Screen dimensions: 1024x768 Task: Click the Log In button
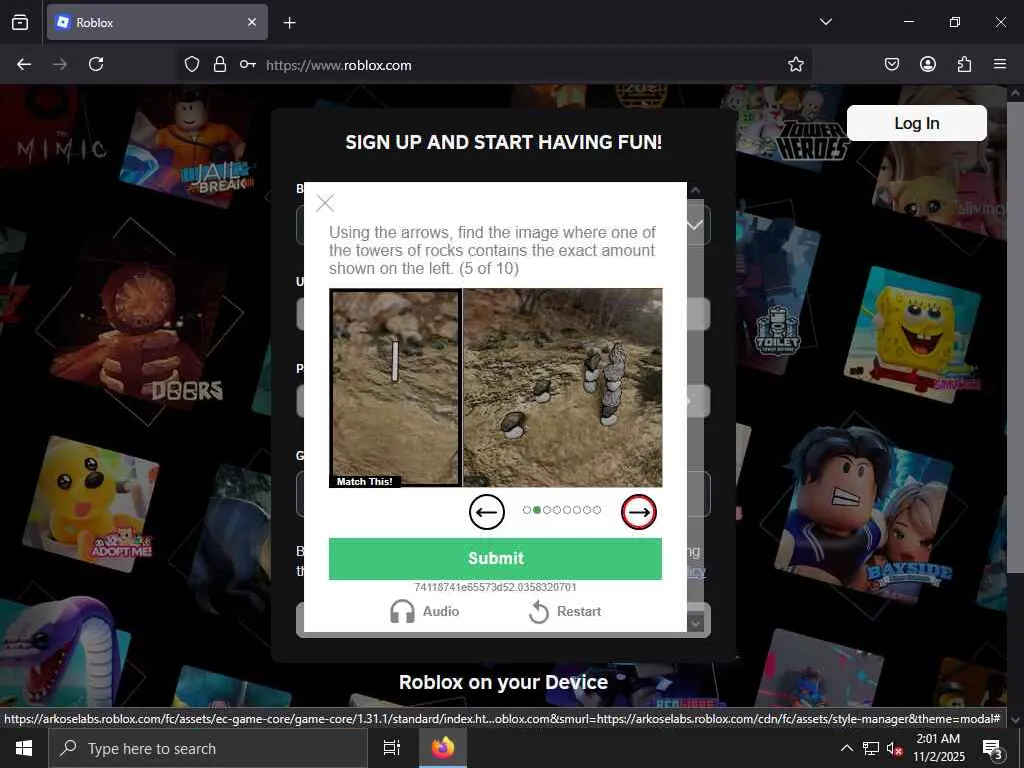tap(916, 123)
